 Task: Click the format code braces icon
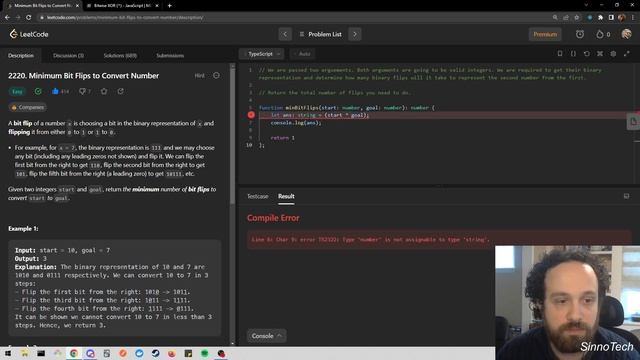[x=573, y=54]
